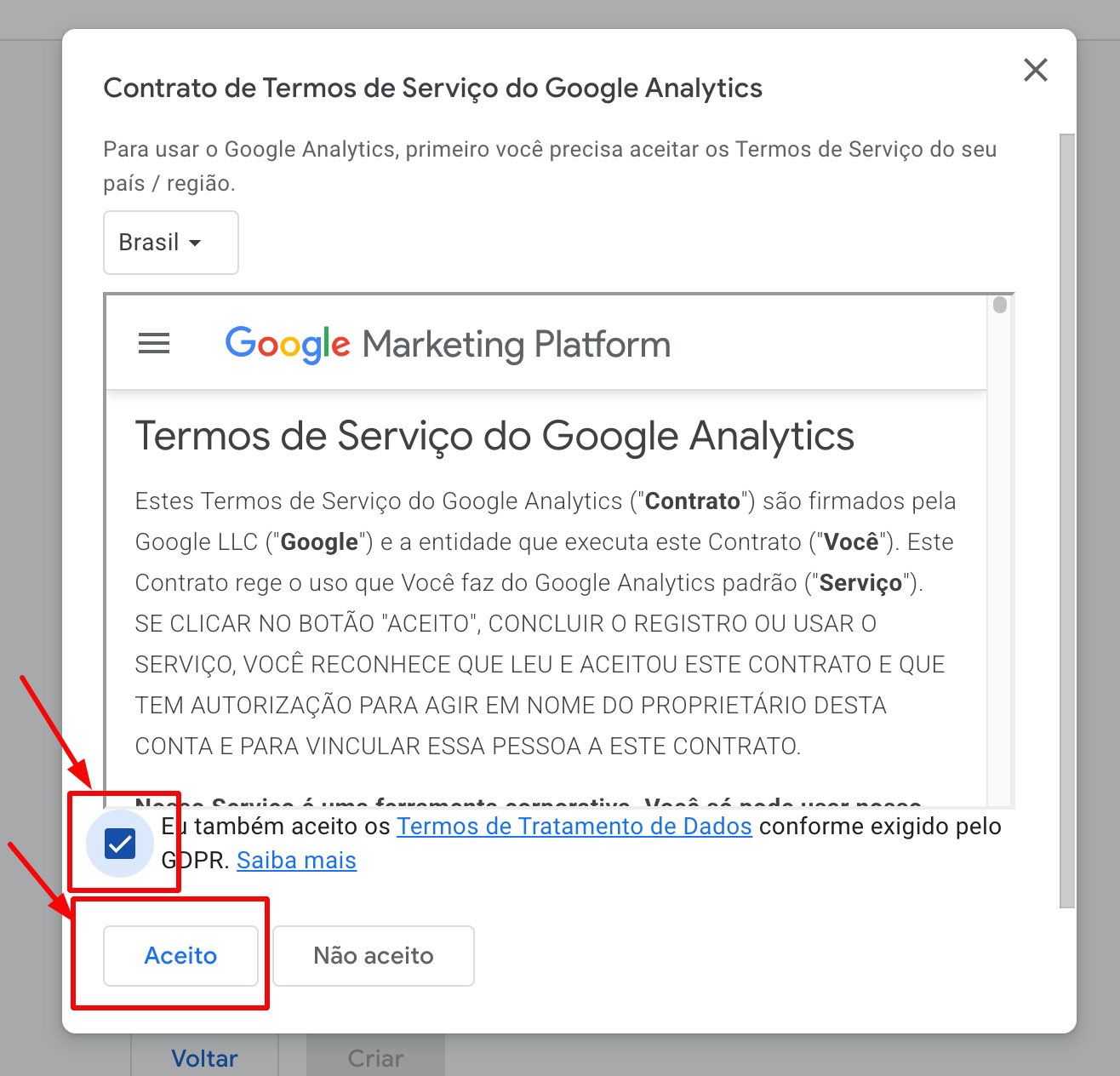Click the Para usar o Google Analytics description
Viewport: 1120px width, 1076px height.
click(550, 166)
